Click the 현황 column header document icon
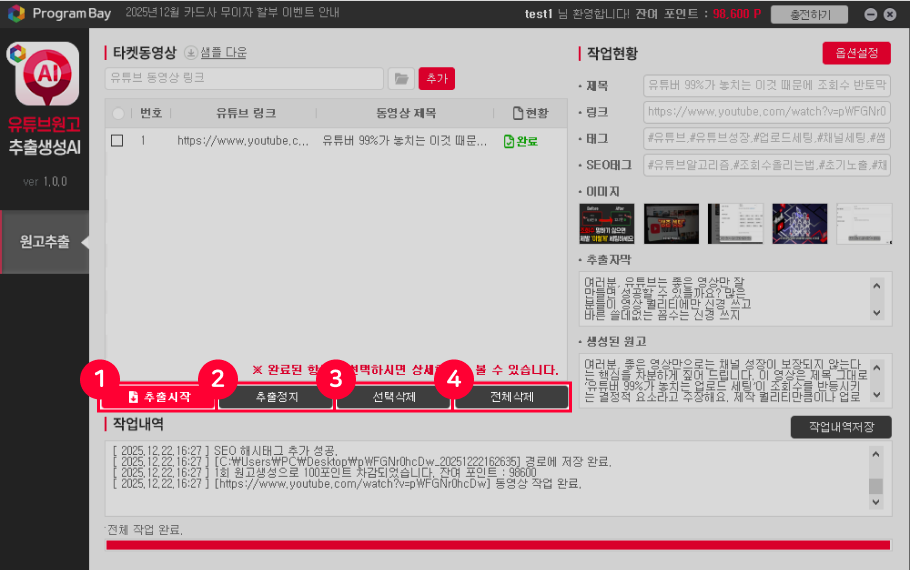Viewport: 910px width, 570px height. 517,113
